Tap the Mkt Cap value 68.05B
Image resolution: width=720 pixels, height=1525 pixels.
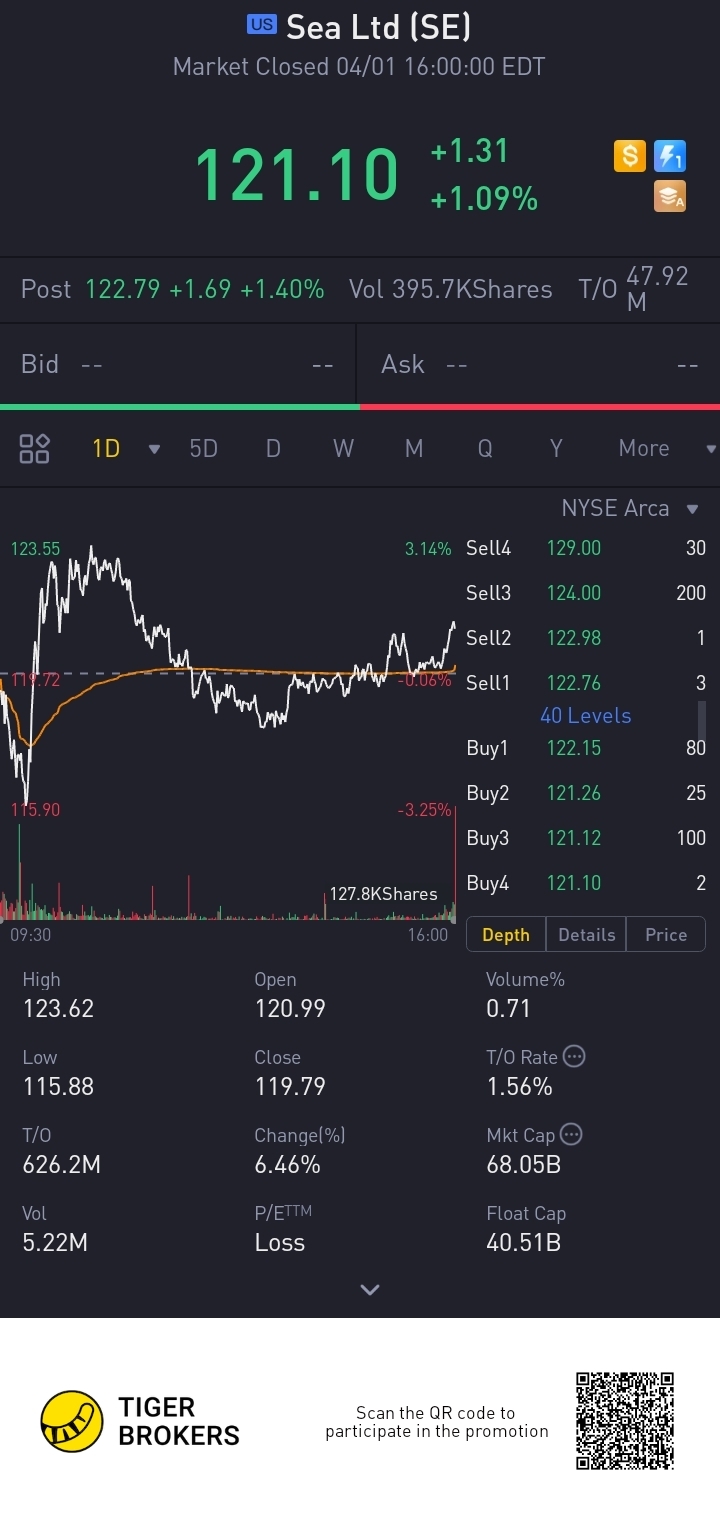(523, 1164)
